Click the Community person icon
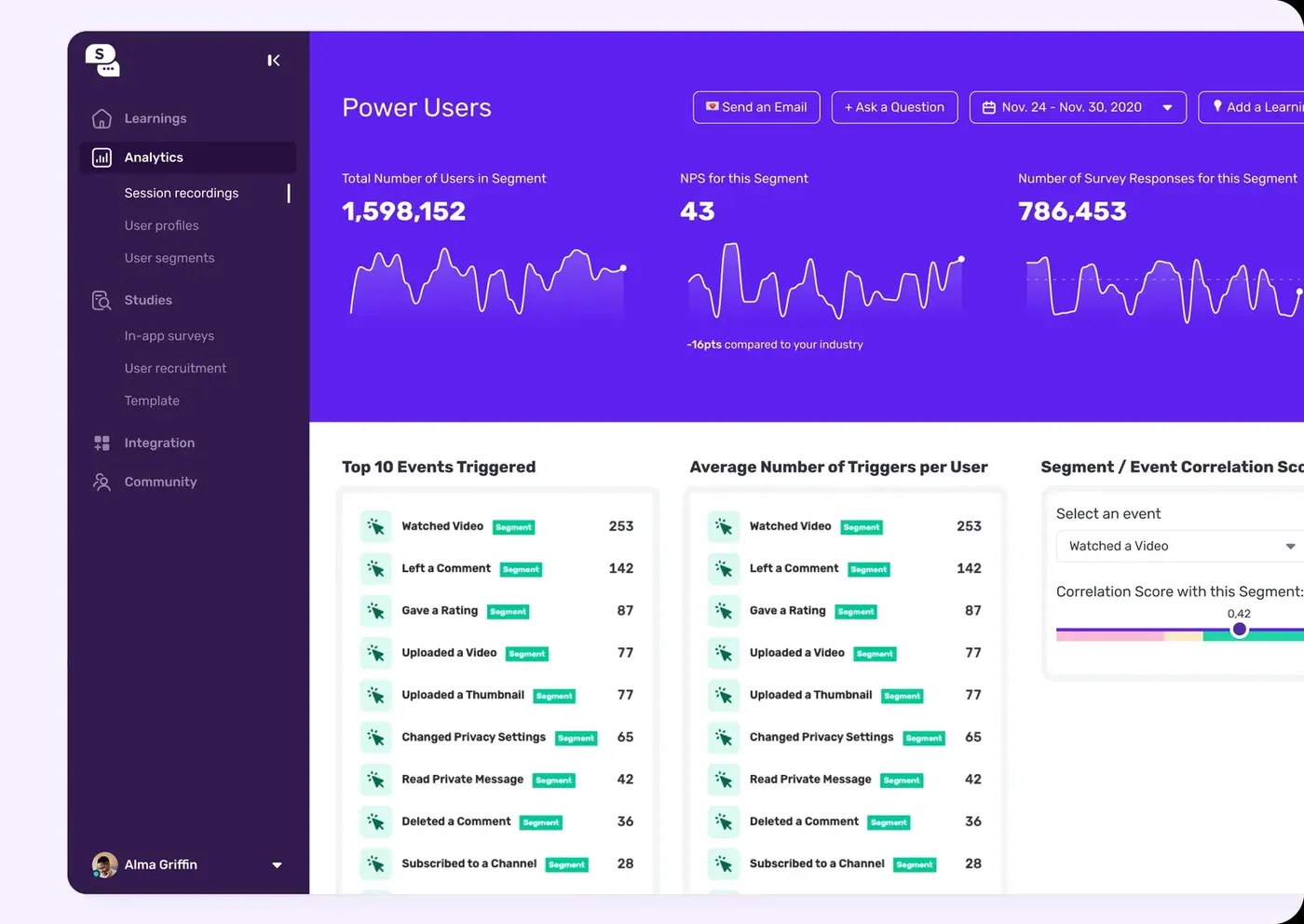1304x924 pixels. (x=102, y=482)
